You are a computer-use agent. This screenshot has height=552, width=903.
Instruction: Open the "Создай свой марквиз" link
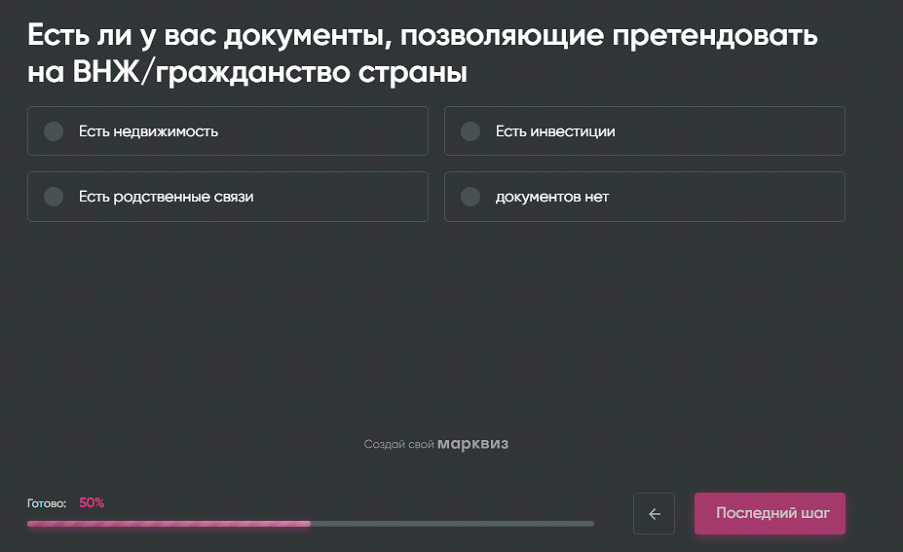coord(436,444)
